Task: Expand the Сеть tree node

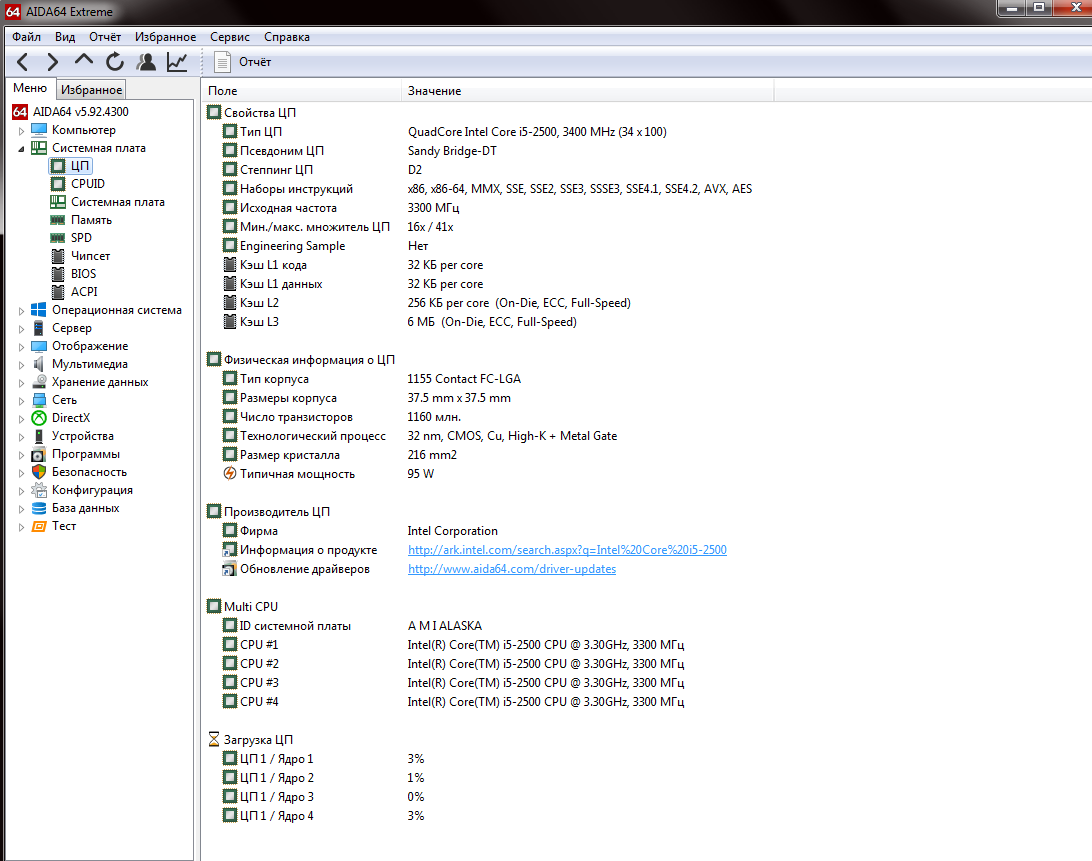Action: (x=22, y=401)
